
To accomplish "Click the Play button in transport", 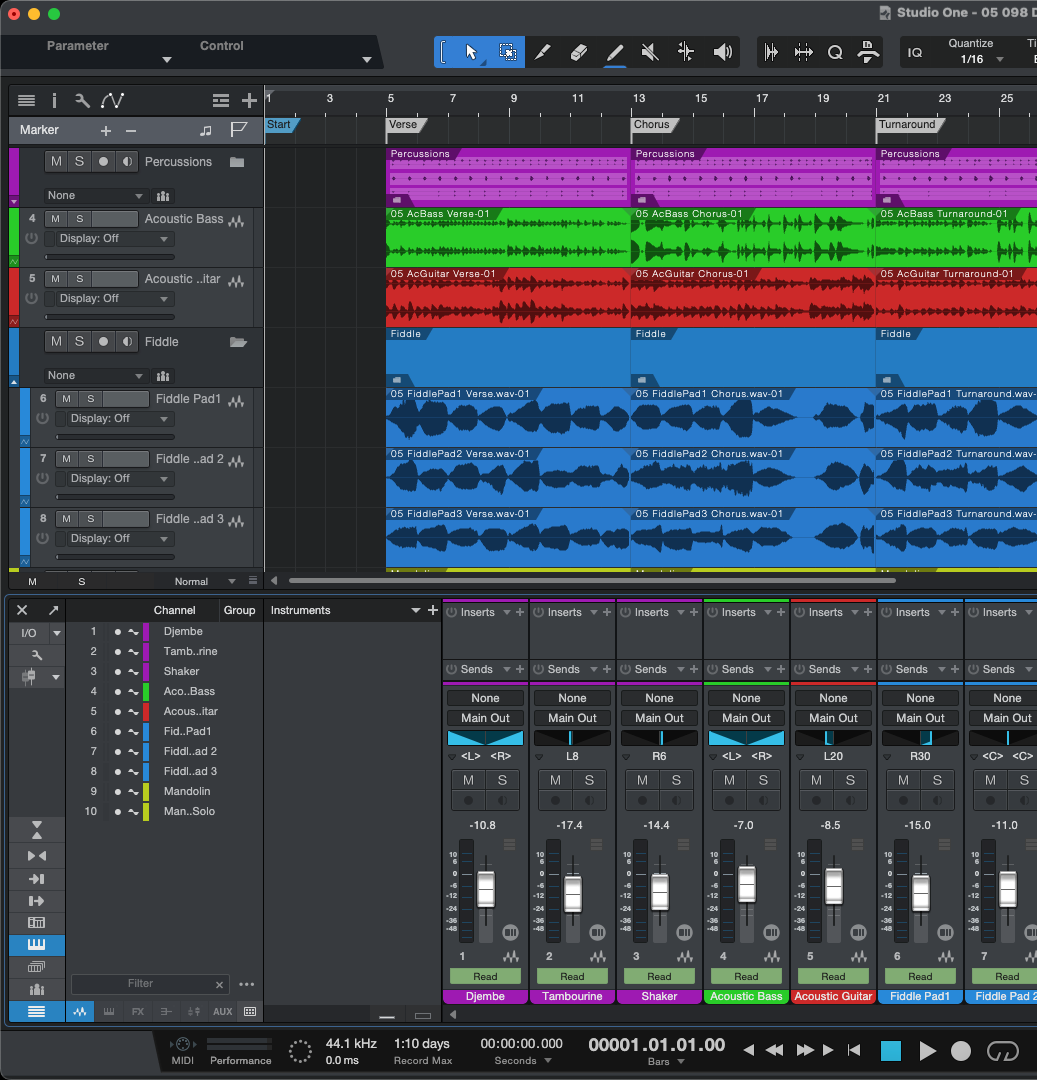I will 927,1050.
